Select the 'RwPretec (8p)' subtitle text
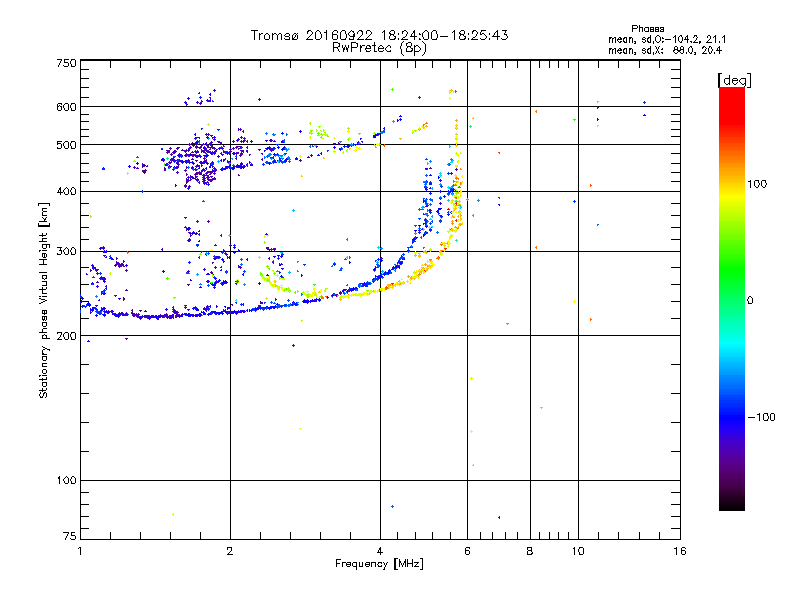 [x=379, y=48]
